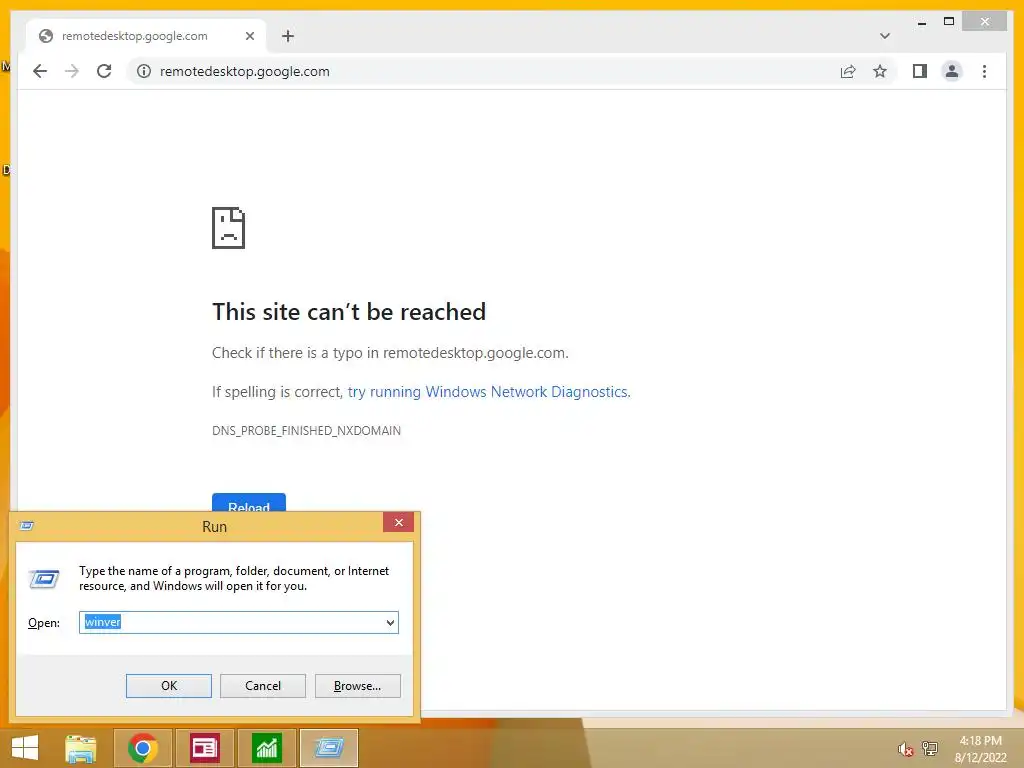
Task: Click the 'This site can't be reached' heading
Action: [349, 312]
